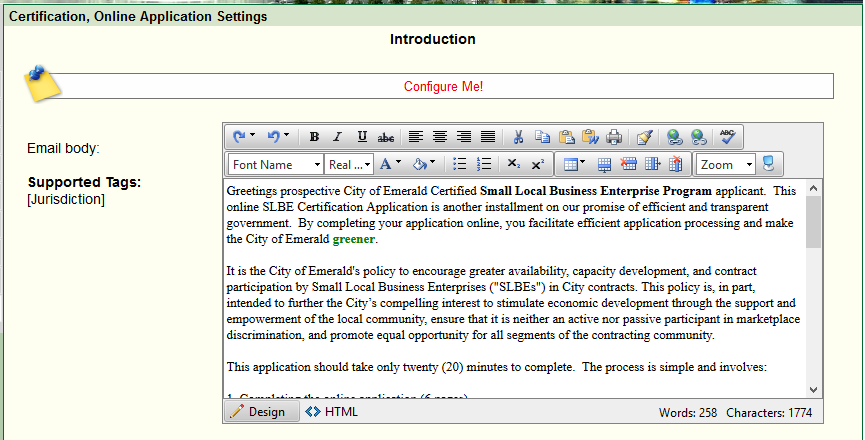
Task: Click the editor vertical scrollbar down arrow
Action: (x=813, y=390)
